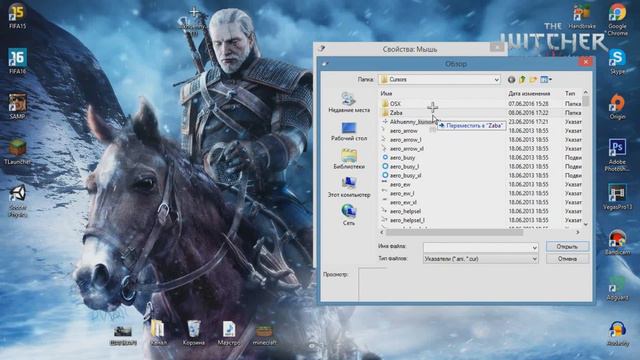
Task: Launch Google Chrome from desktop
Action: pos(617,19)
